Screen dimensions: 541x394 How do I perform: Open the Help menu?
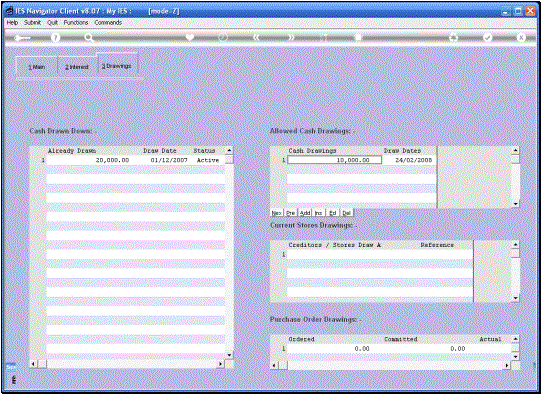tap(12, 22)
